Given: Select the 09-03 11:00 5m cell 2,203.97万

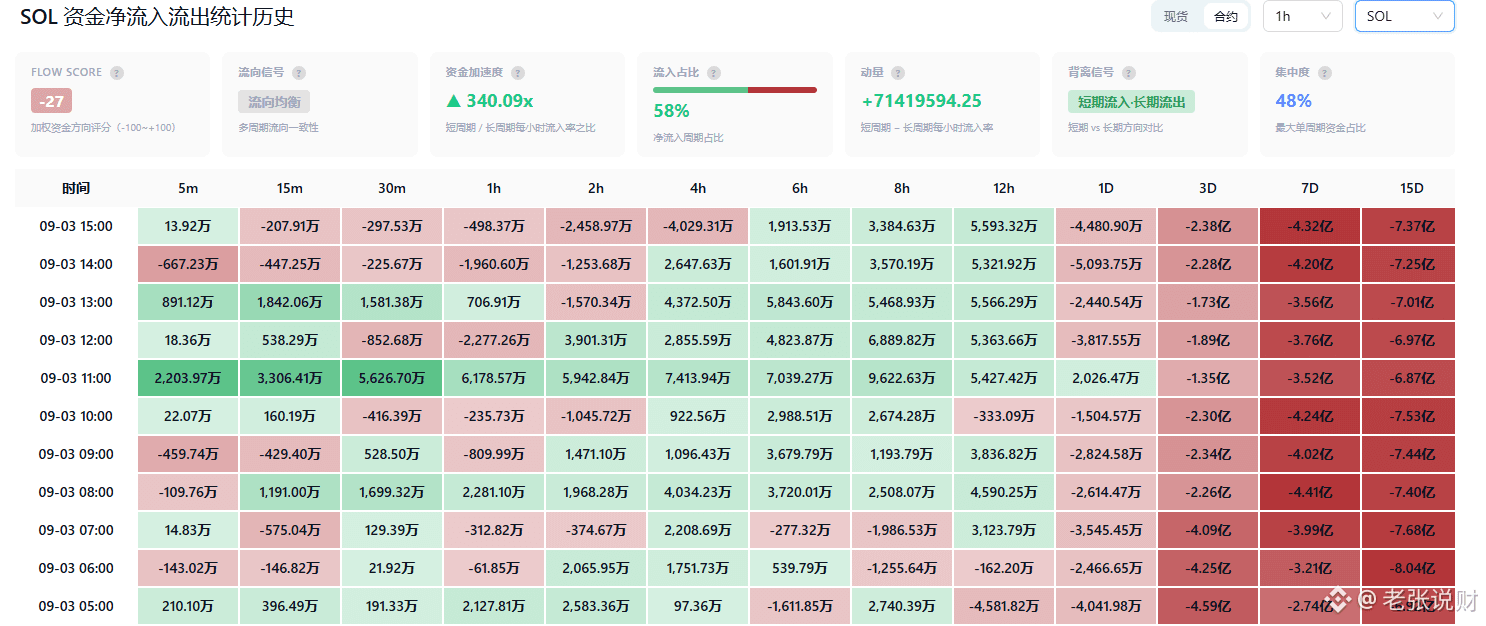Looking at the screenshot, I should (x=188, y=378).
